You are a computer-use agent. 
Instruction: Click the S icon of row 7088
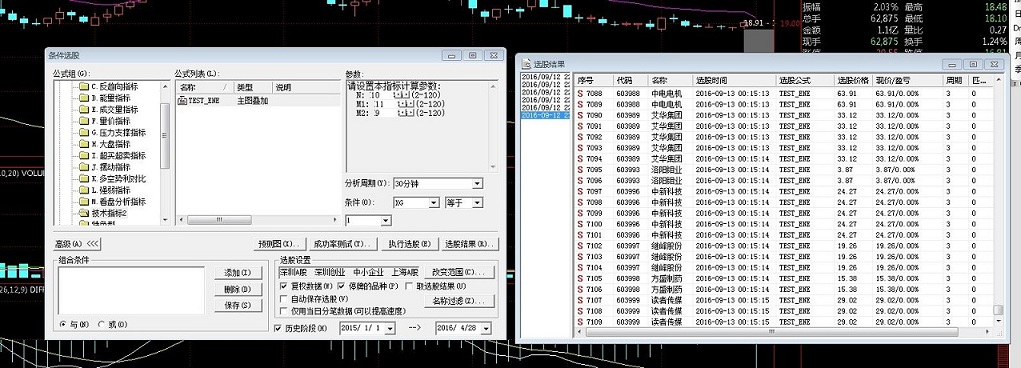[580, 93]
